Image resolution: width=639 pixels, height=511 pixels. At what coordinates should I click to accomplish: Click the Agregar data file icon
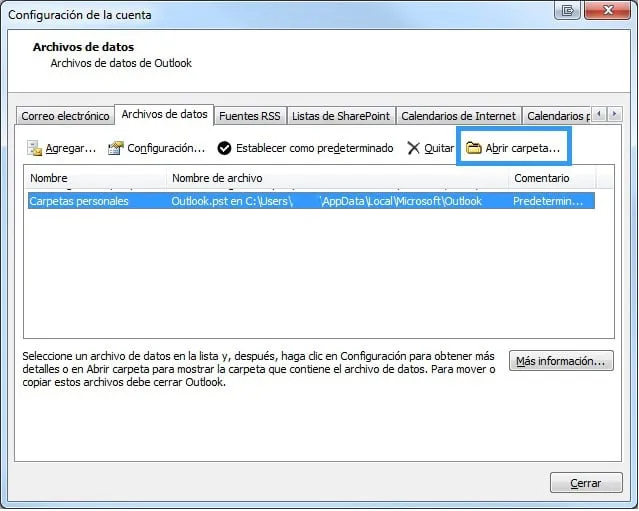click(x=35, y=149)
